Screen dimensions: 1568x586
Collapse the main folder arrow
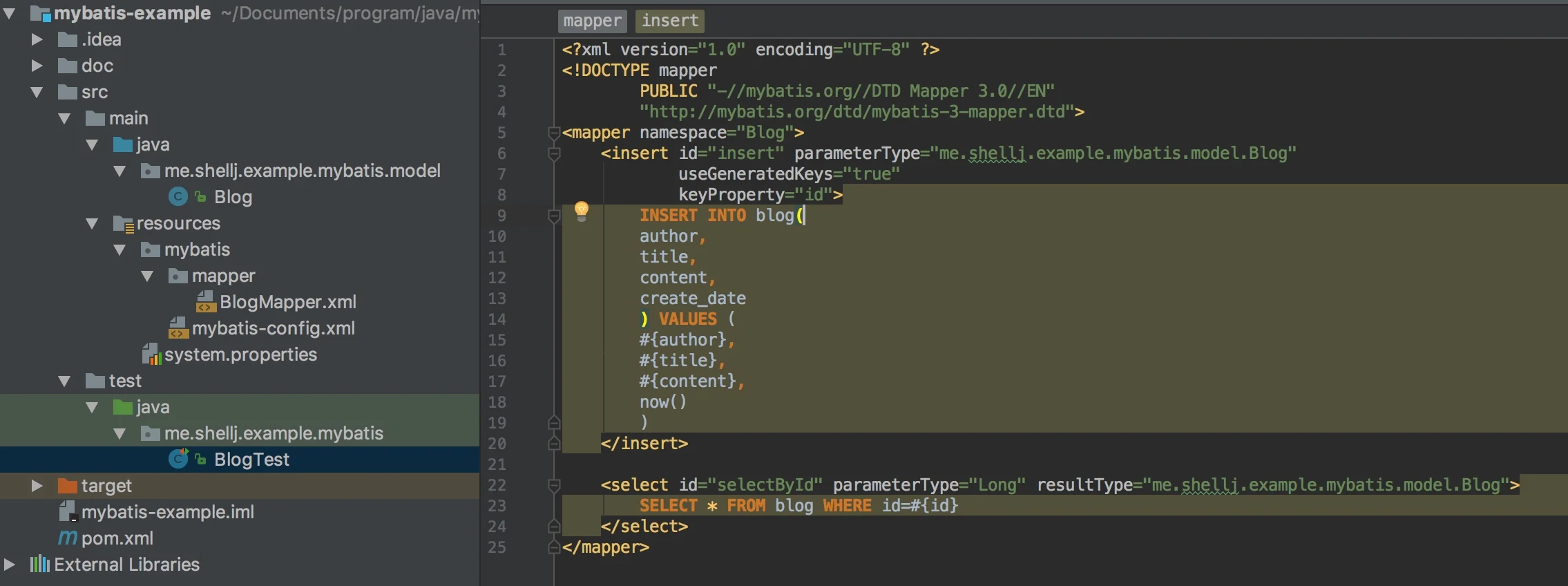click(x=64, y=118)
